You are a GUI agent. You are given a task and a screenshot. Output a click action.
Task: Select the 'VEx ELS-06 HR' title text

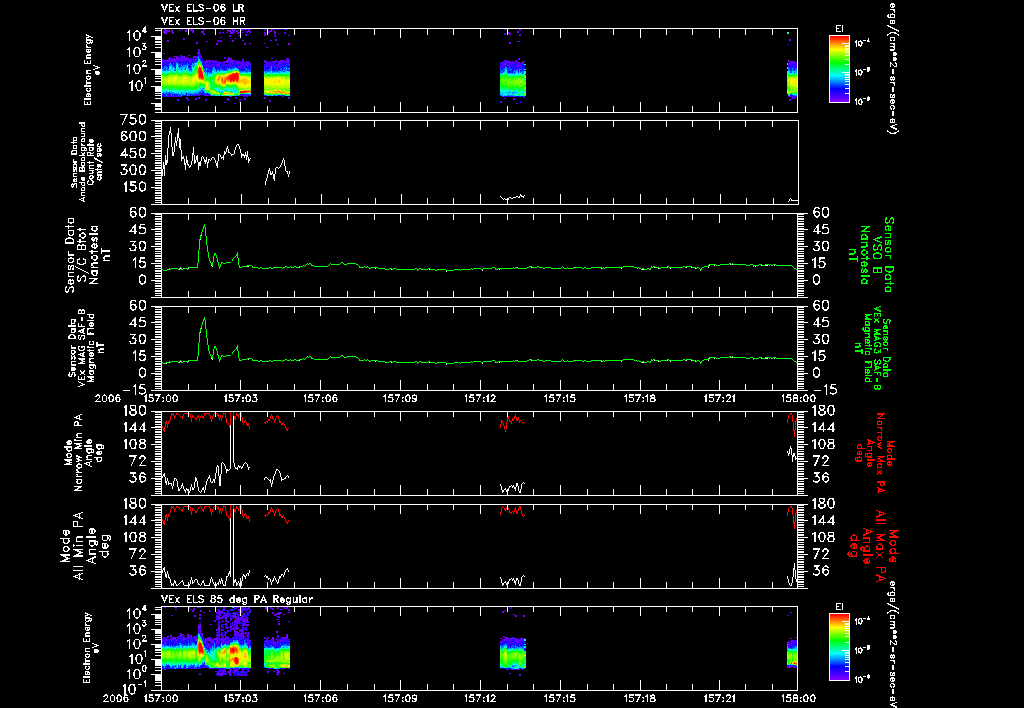coord(202,22)
